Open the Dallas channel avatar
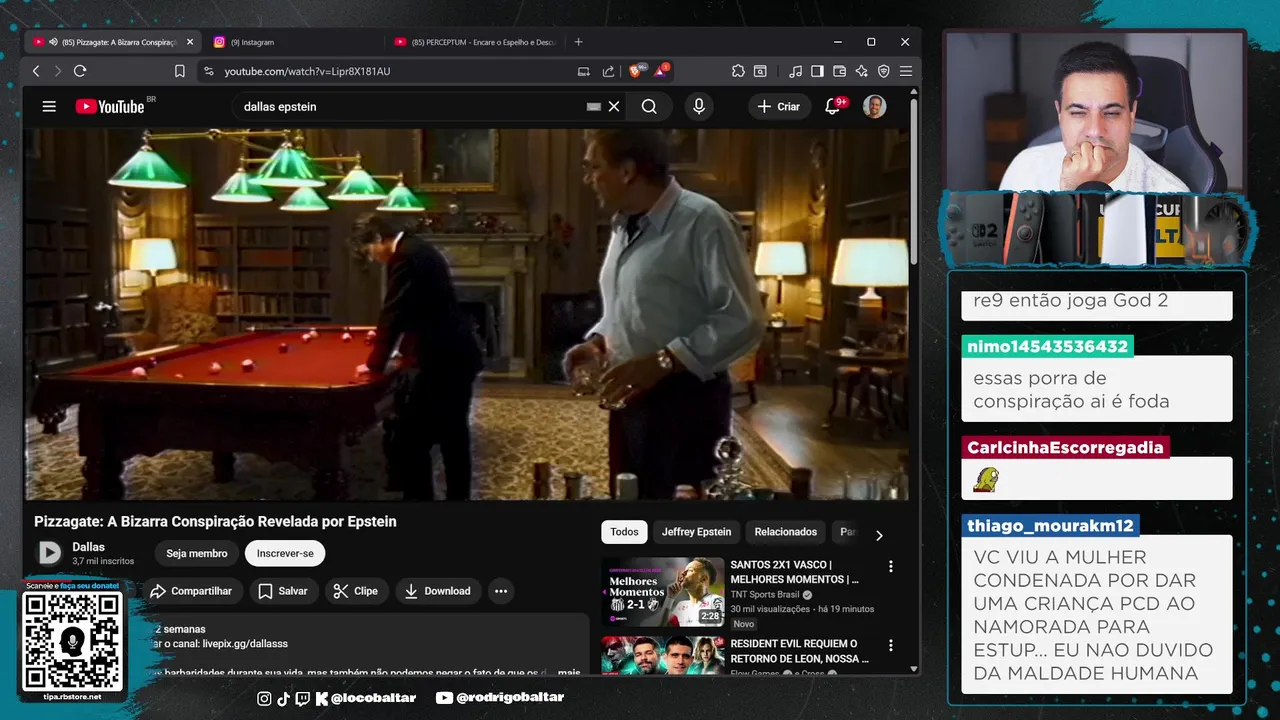Viewport: 1280px width, 720px height. [49, 552]
